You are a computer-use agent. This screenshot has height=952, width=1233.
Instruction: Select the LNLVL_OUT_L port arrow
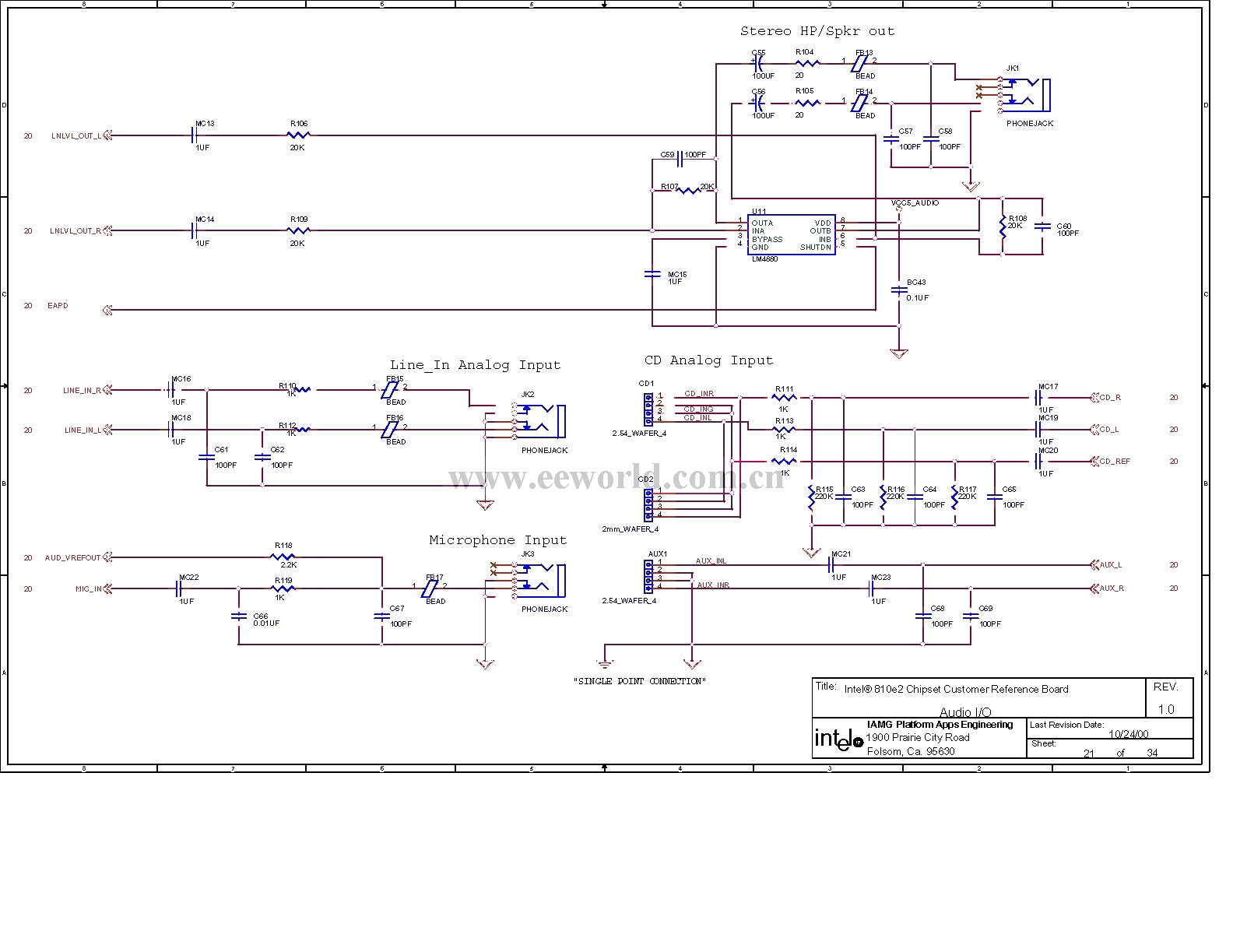[x=107, y=135]
